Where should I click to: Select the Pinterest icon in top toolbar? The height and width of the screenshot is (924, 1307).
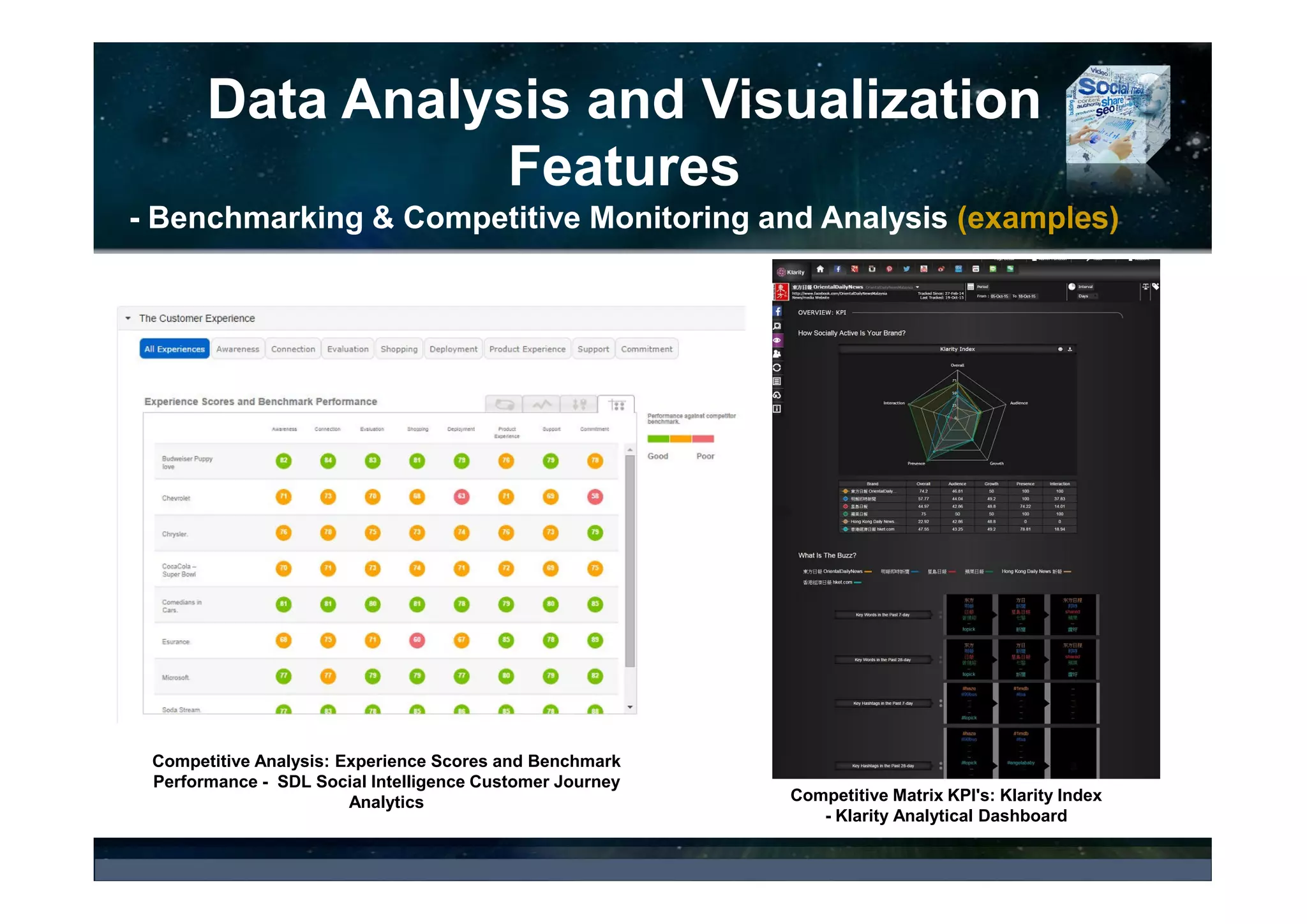(x=889, y=269)
